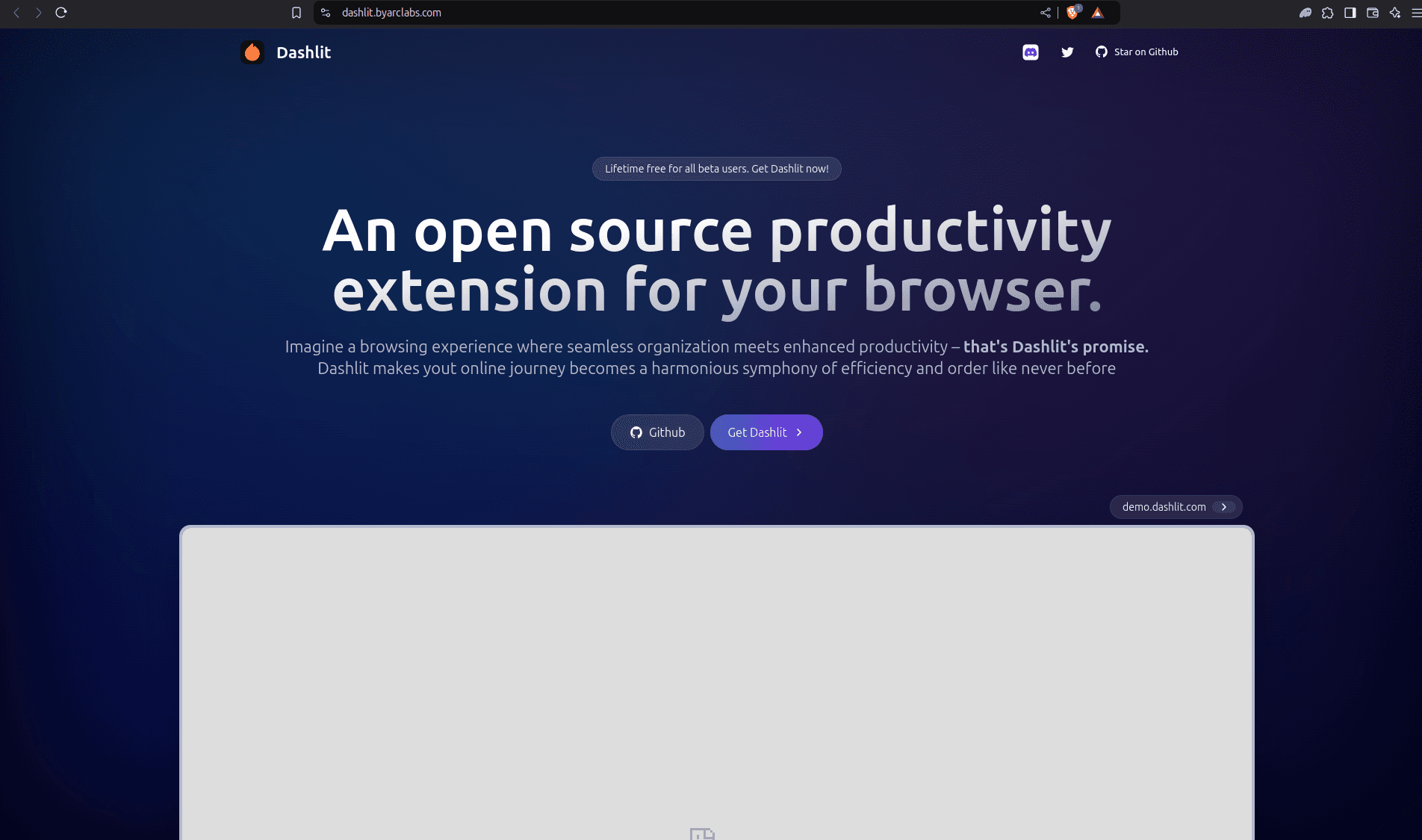Click the Star on Github link
Screen dimensions: 1422x840
(1137, 52)
